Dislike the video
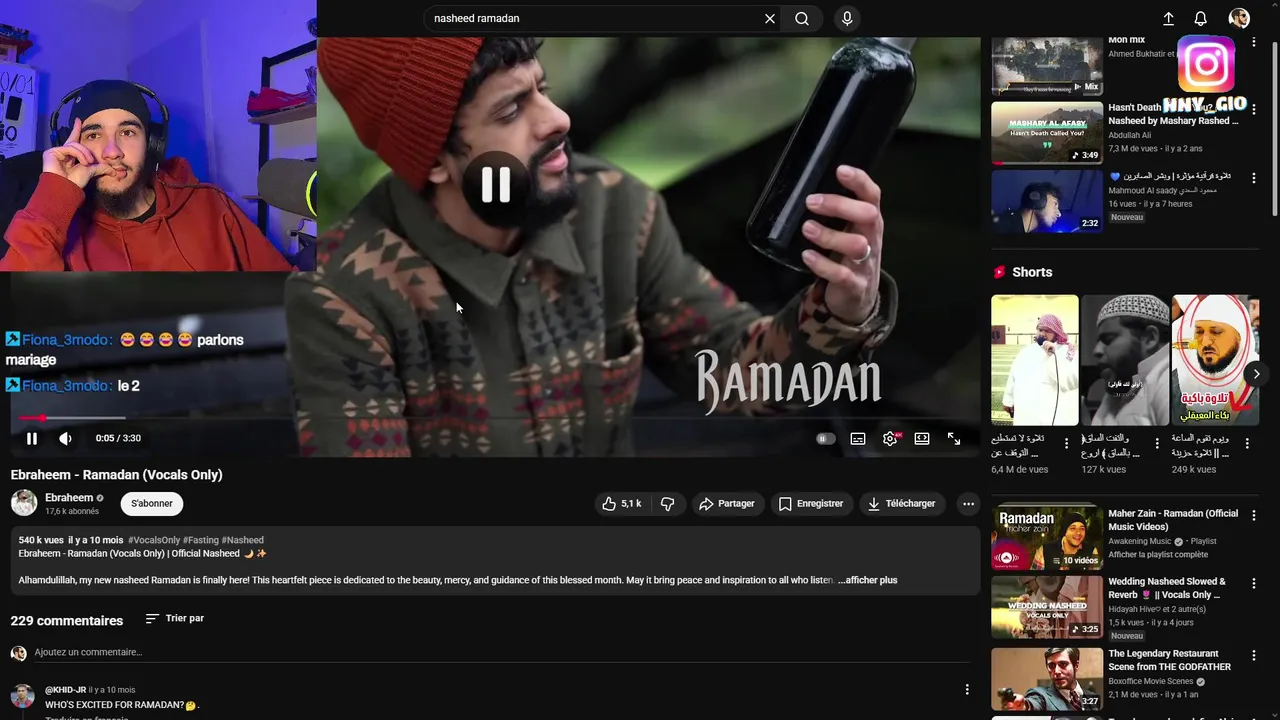This screenshot has height=720, width=1280. [x=668, y=504]
